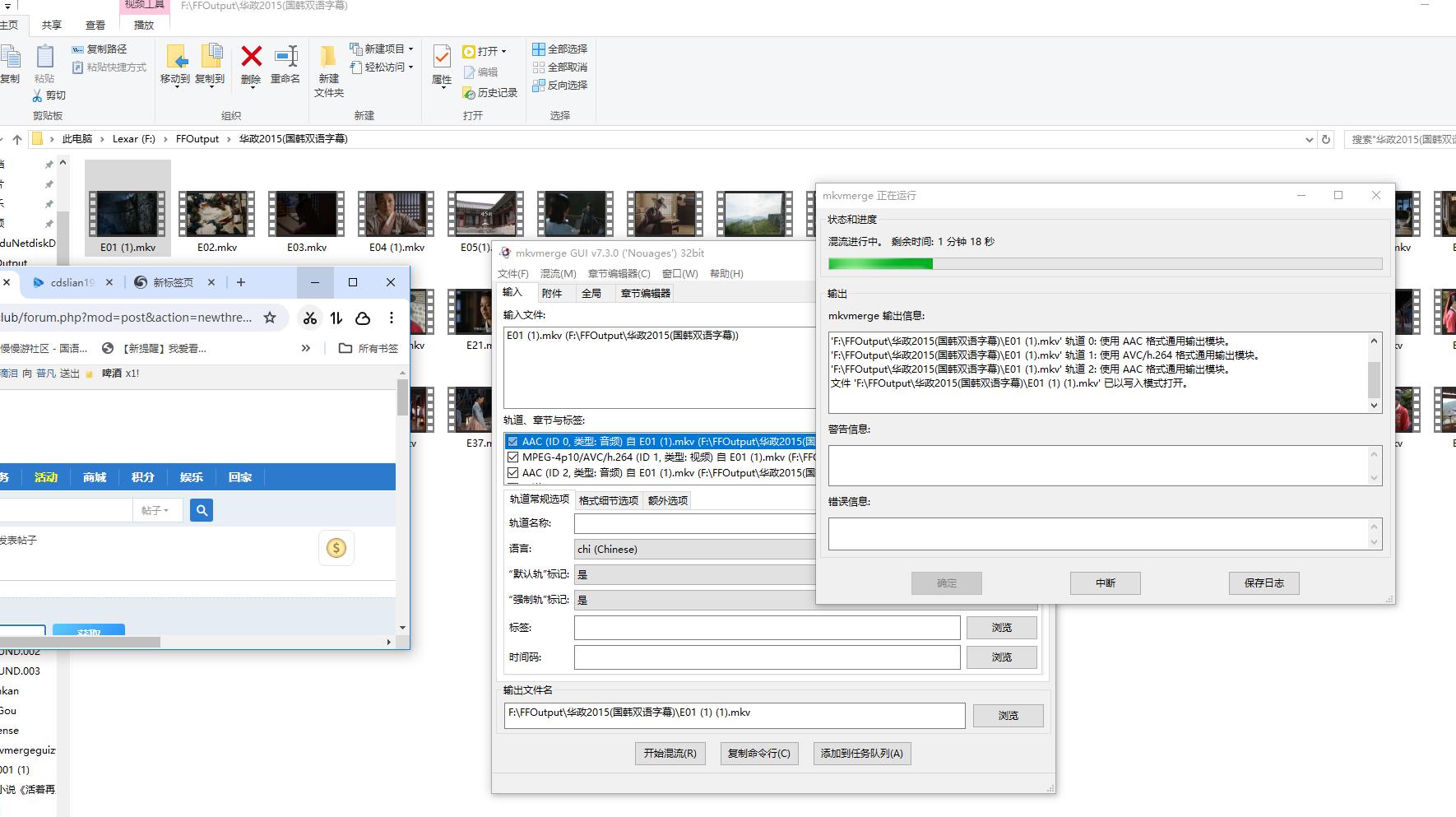
Task: Click the red Delete icon in ribbon
Action: pos(251,58)
